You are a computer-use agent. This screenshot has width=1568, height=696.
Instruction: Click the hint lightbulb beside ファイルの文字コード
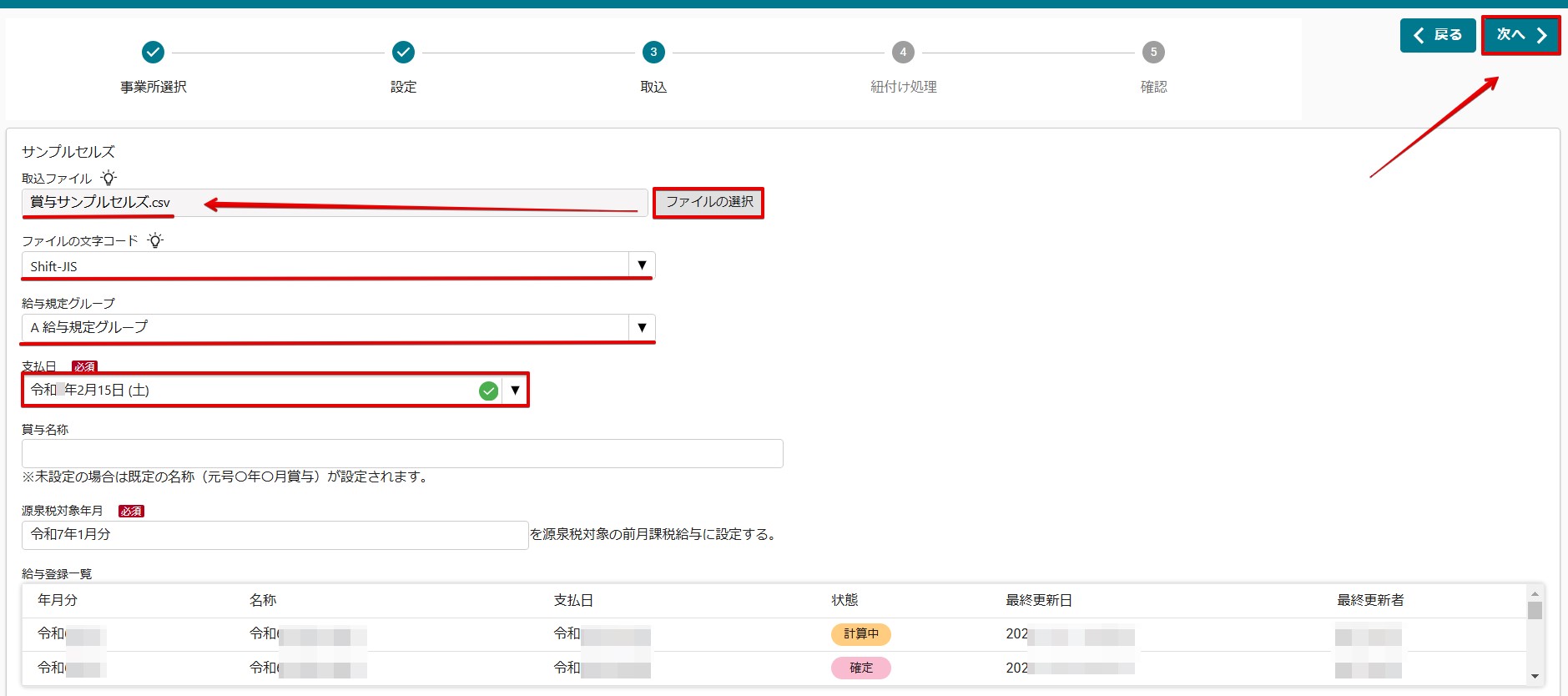155,240
